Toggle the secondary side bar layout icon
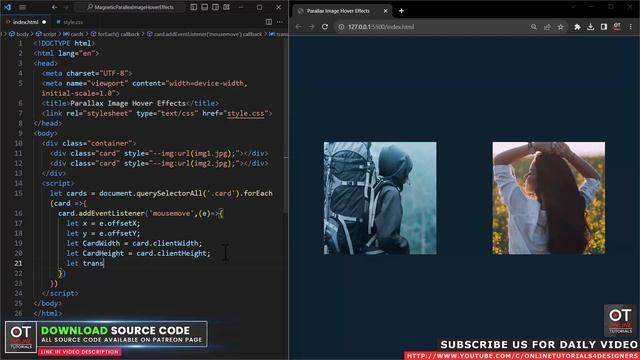Image resolution: width=640 pixels, height=360 pixels. click(216, 7)
